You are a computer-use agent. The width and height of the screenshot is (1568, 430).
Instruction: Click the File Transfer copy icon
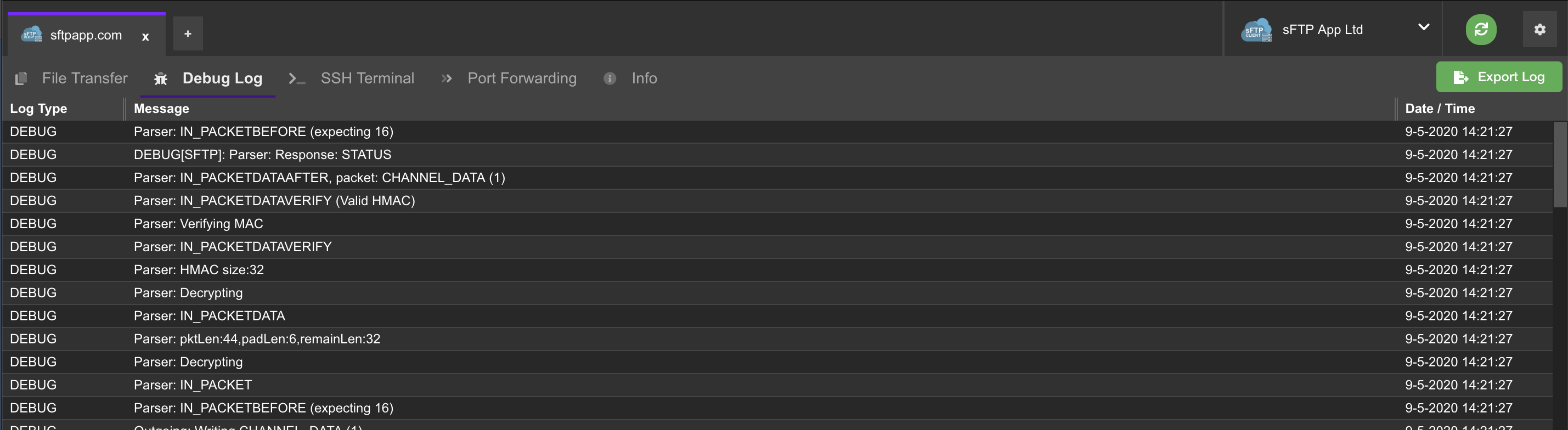point(21,78)
